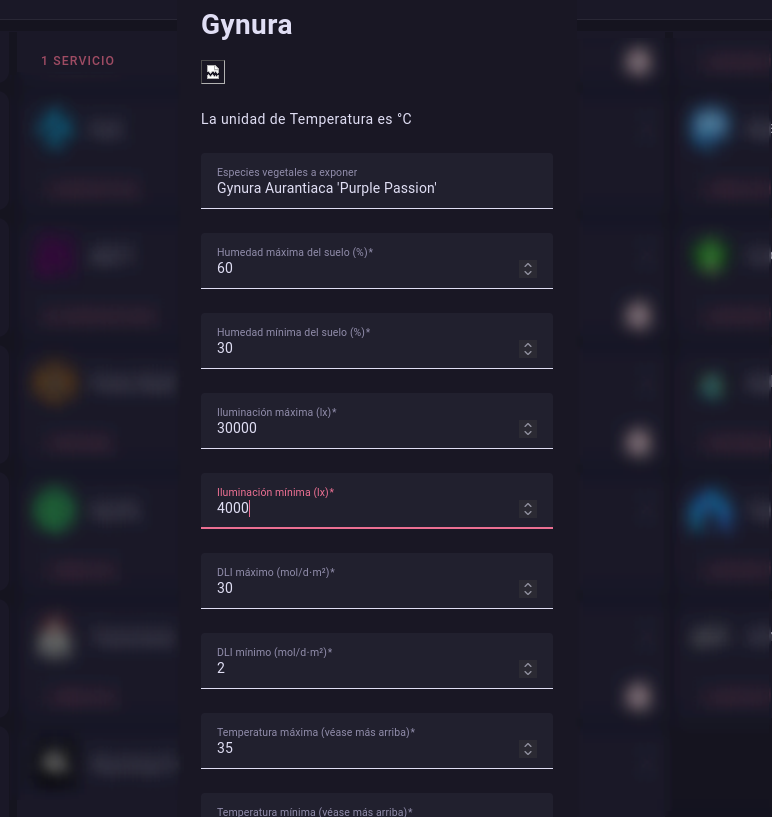
Task: Click the Iluminación mínima spinner arrows
Action: 528,508
